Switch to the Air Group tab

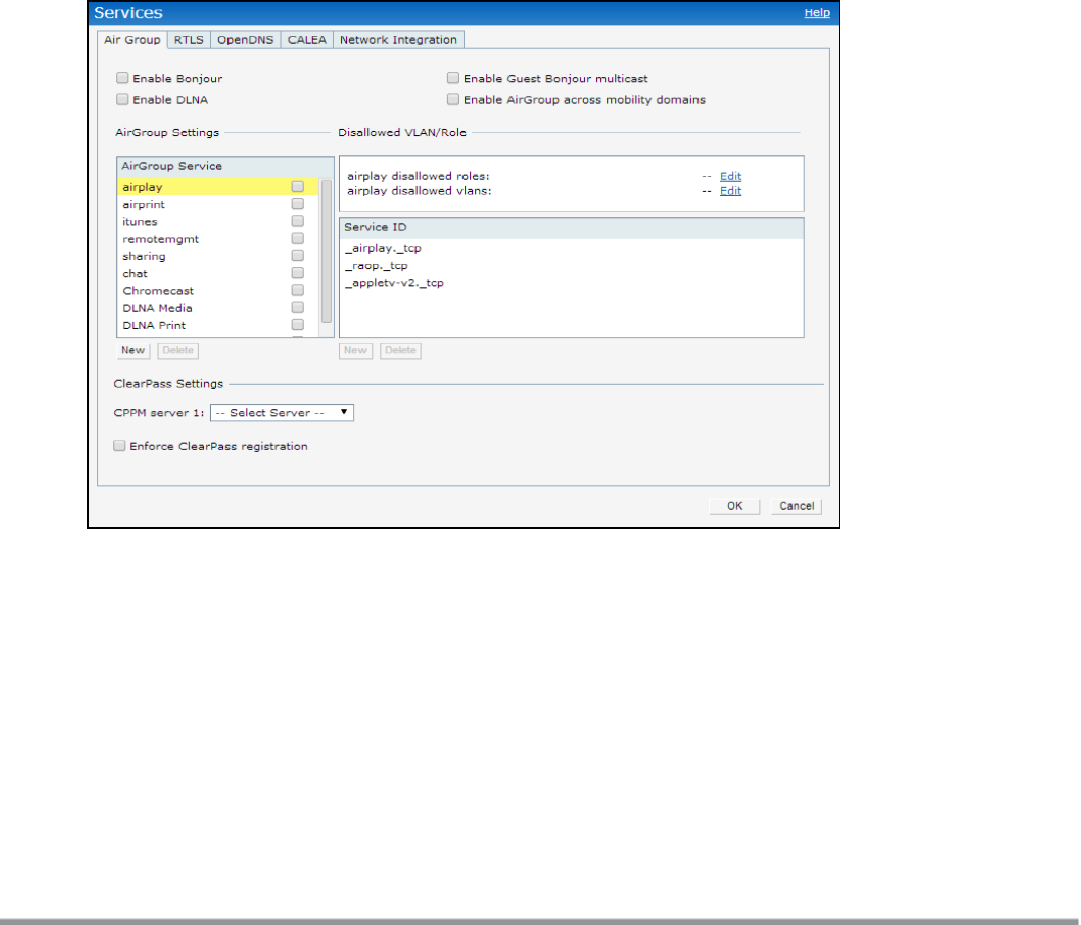click(x=132, y=40)
